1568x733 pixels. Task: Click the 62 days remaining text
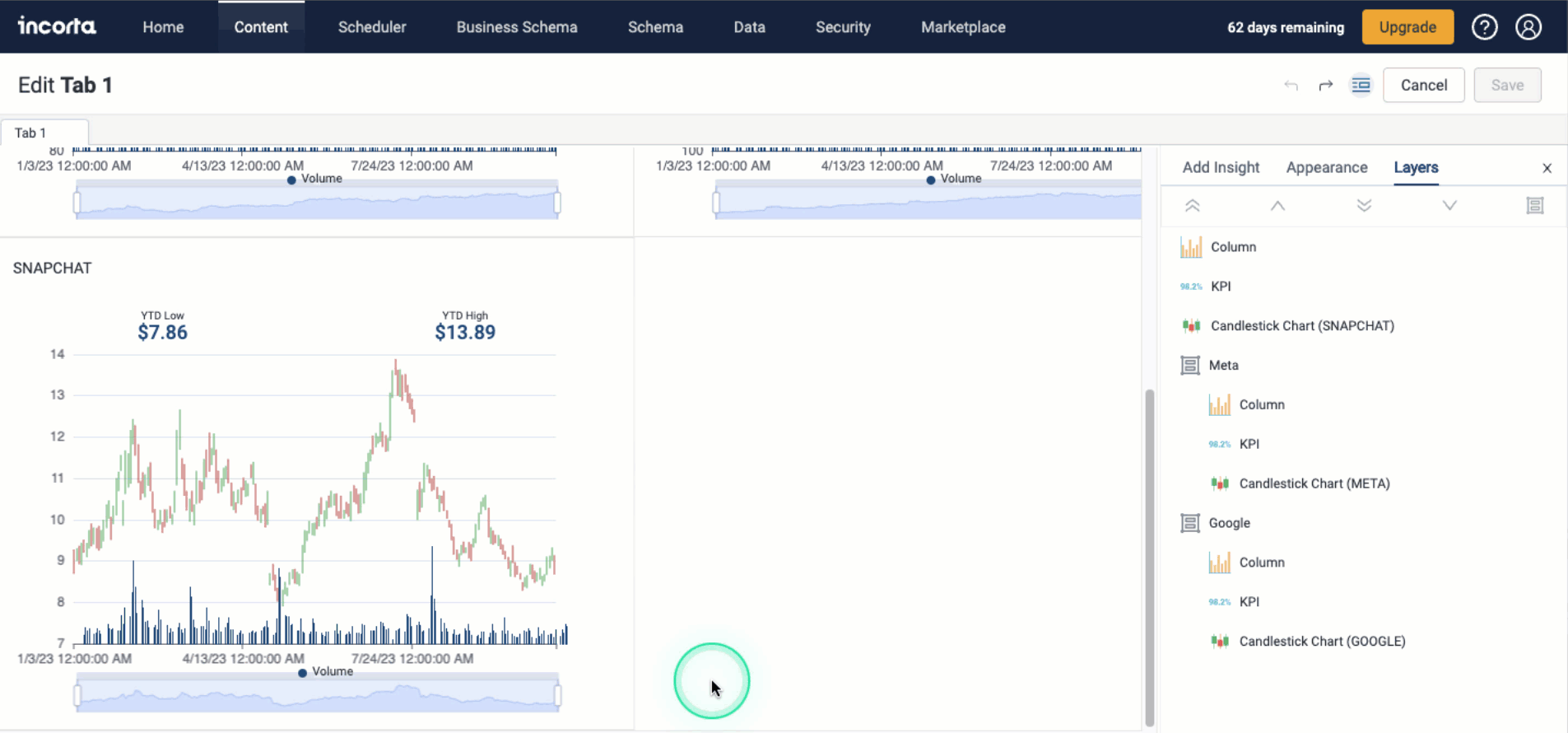(1286, 27)
